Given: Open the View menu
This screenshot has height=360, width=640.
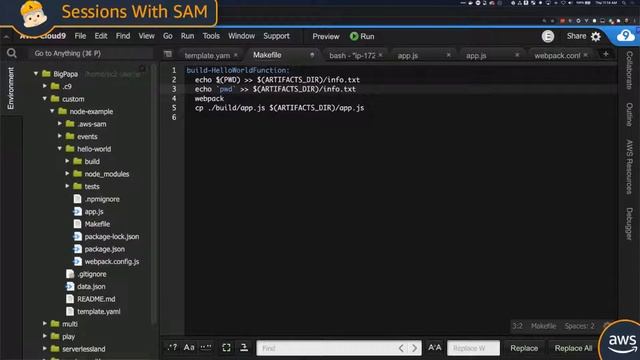Looking at the screenshot, I should (146, 36).
